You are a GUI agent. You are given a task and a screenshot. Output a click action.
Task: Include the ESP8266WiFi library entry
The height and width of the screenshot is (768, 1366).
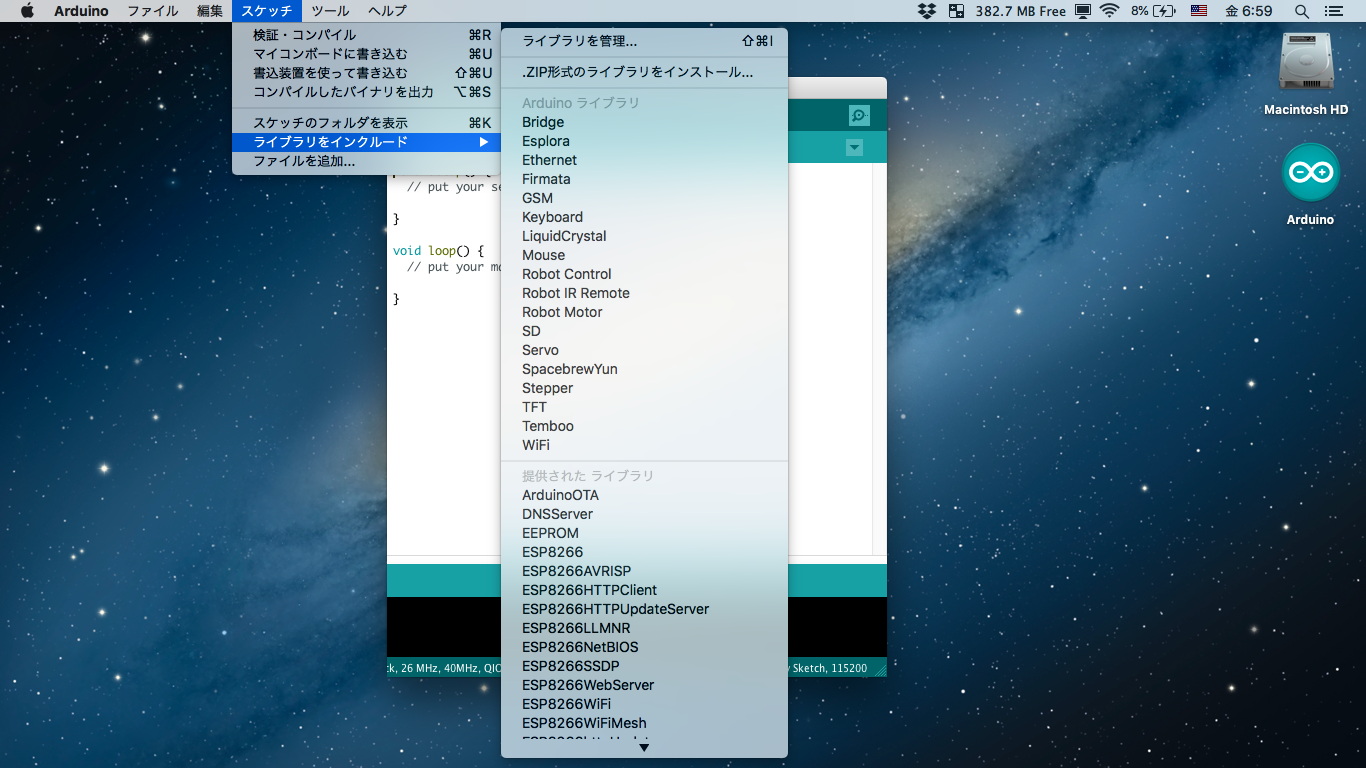point(644,704)
